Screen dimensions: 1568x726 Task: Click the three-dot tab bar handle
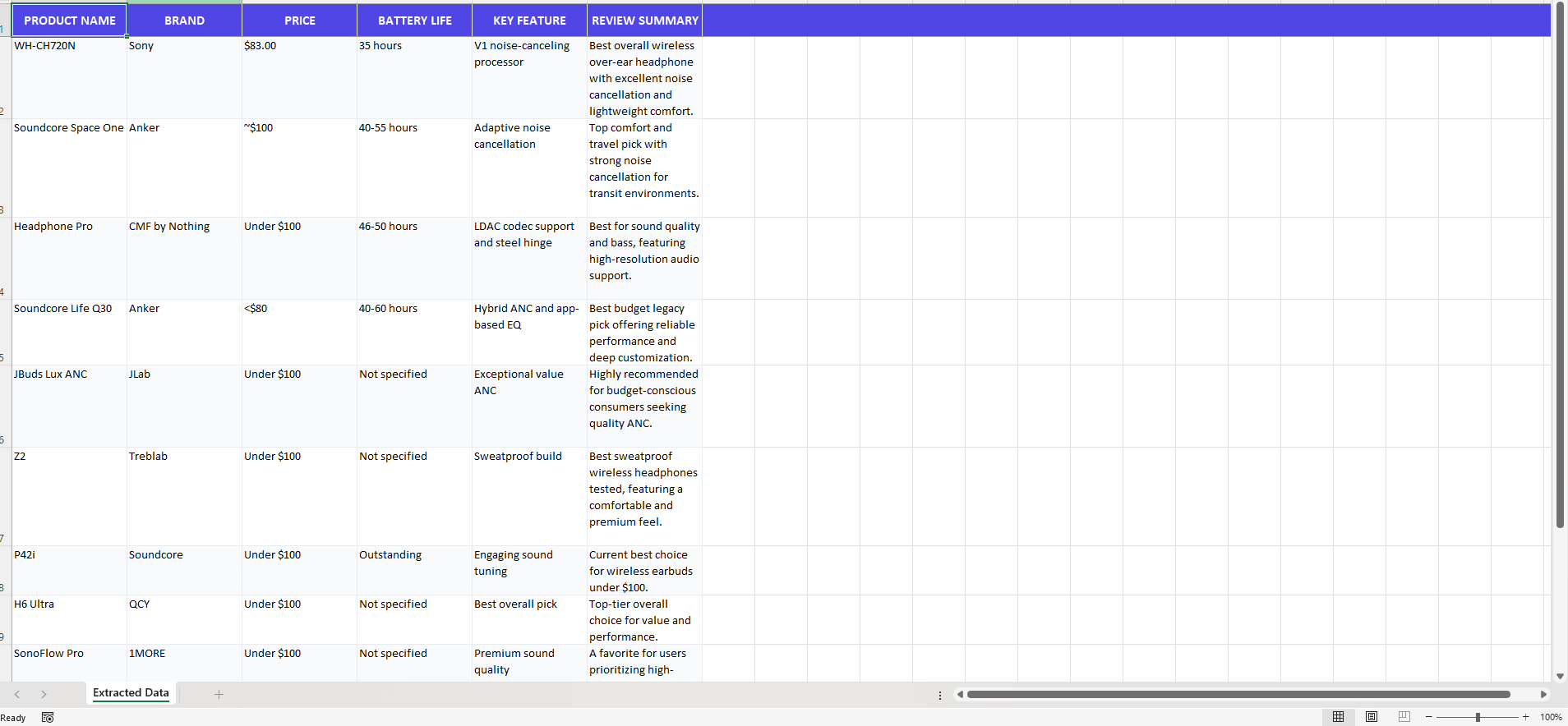coord(940,695)
